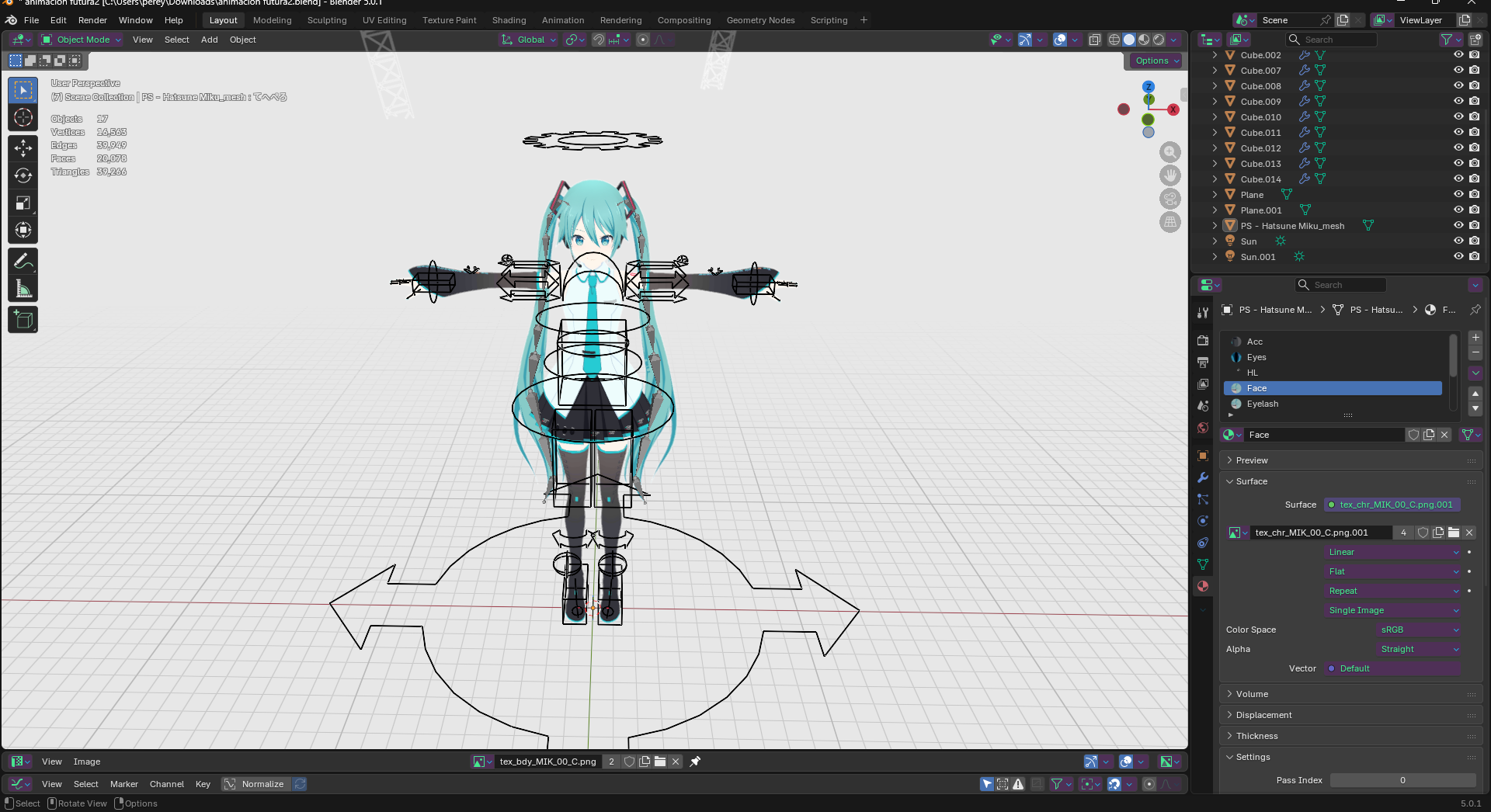Add a new material slot
1491x812 pixels.
click(1475, 338)
